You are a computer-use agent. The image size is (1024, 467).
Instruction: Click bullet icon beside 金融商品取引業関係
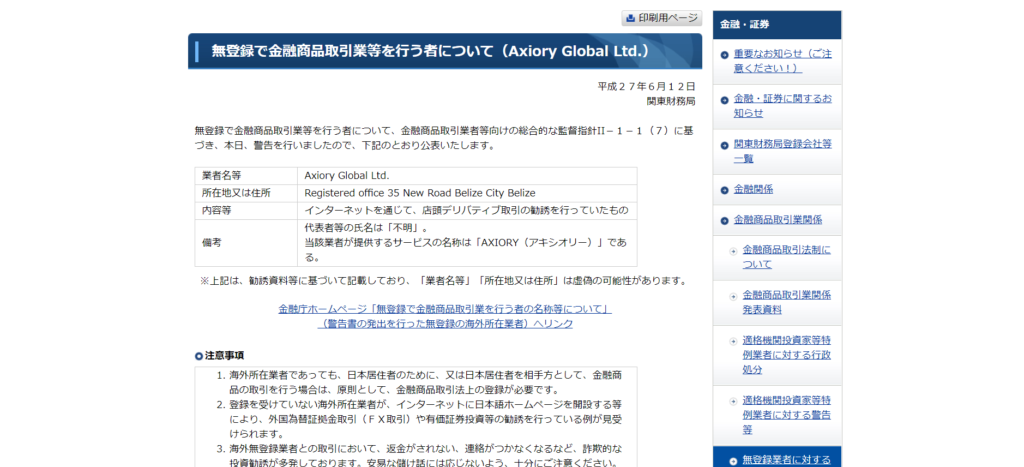pos(724,221)
